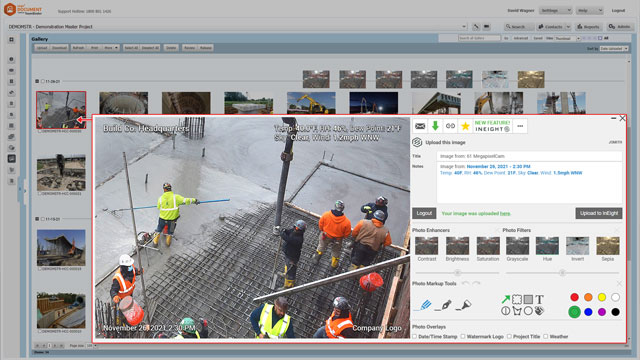Select the circle outline markup tool
The image size is (640, 360).
[528, 311]
